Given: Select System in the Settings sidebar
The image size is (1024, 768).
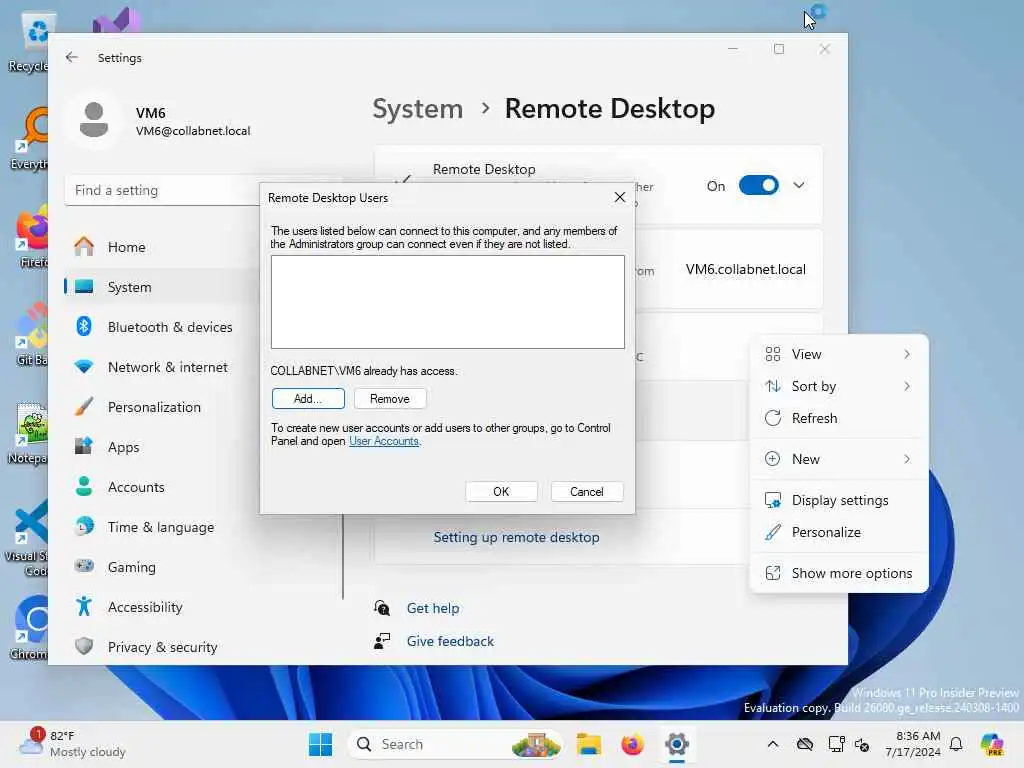Looking at the screenshot, I should point(129,287).
